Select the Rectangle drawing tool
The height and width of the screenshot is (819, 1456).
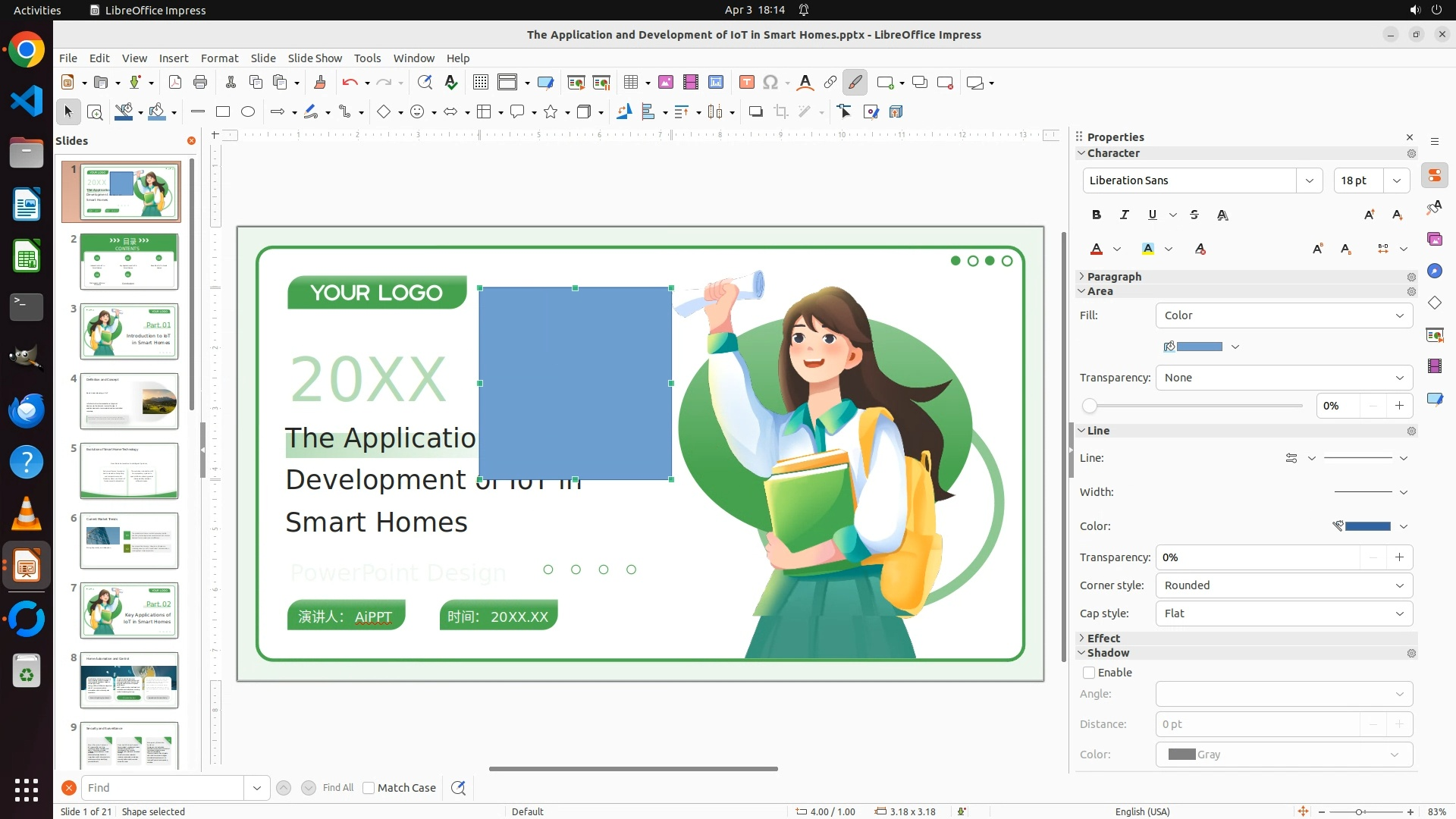223,112
